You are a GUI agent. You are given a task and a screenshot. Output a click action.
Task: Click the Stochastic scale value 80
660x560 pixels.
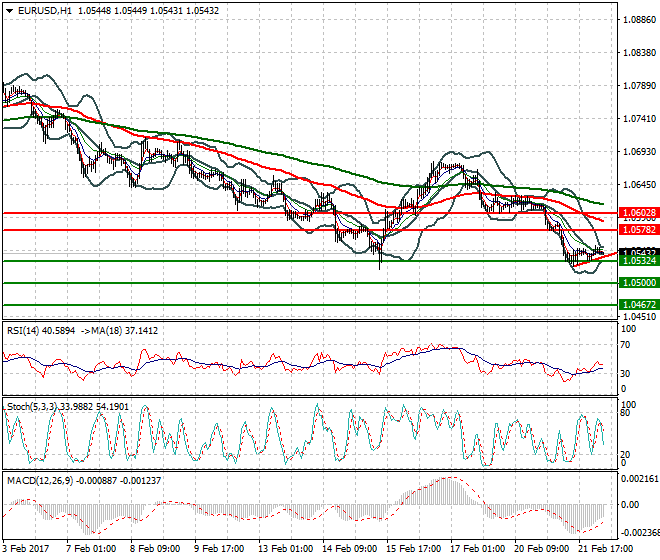point(627,411)
